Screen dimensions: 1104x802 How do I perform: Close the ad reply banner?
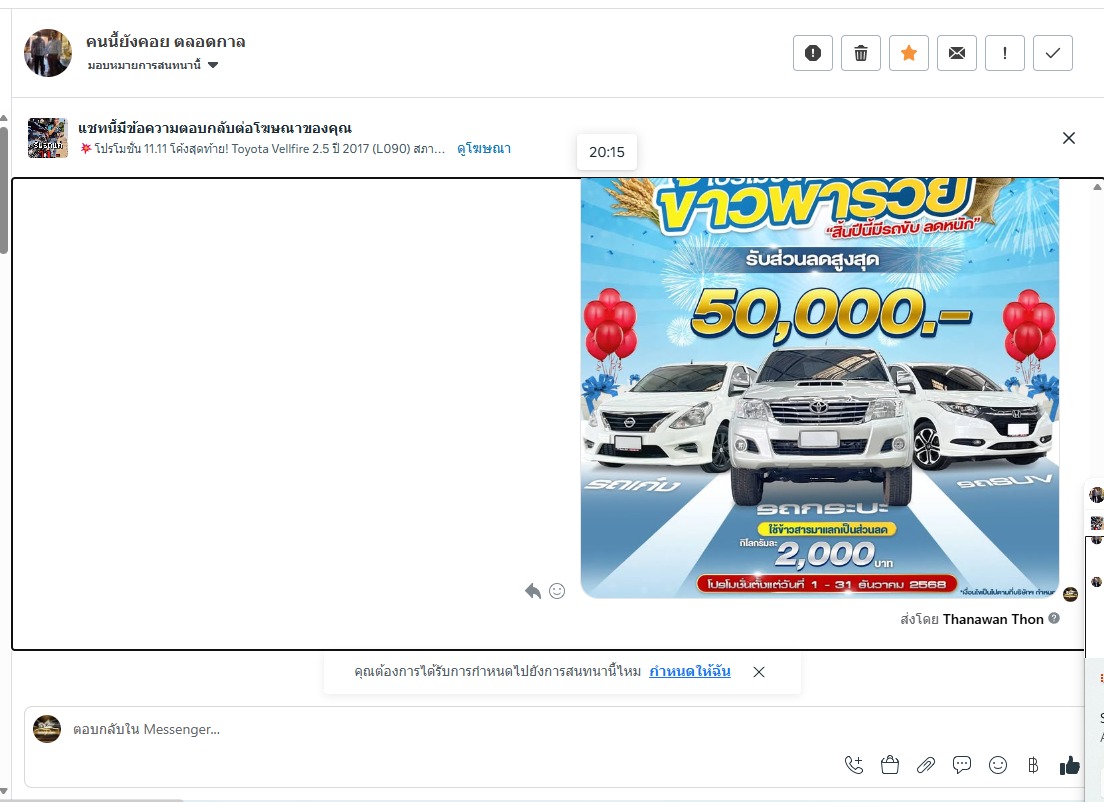(x=1068, y=138)
